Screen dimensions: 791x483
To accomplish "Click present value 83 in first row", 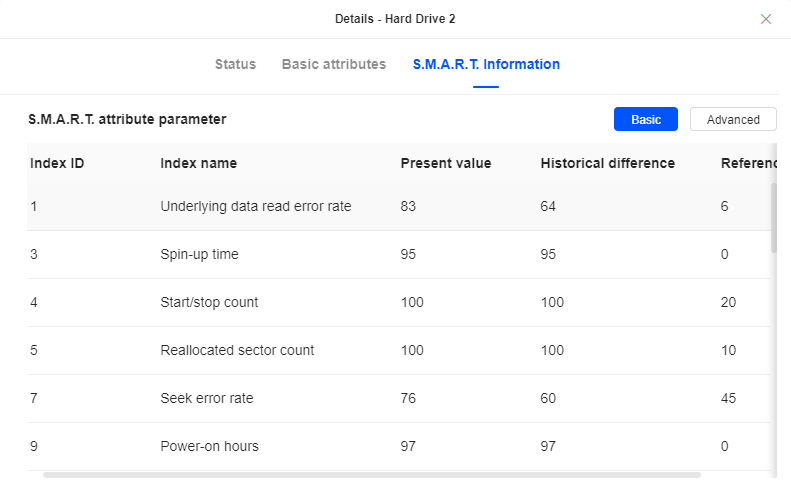I will pos(408,206).
